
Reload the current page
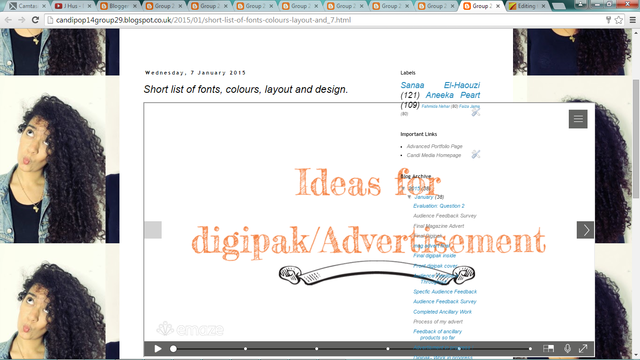click(35, 20)
